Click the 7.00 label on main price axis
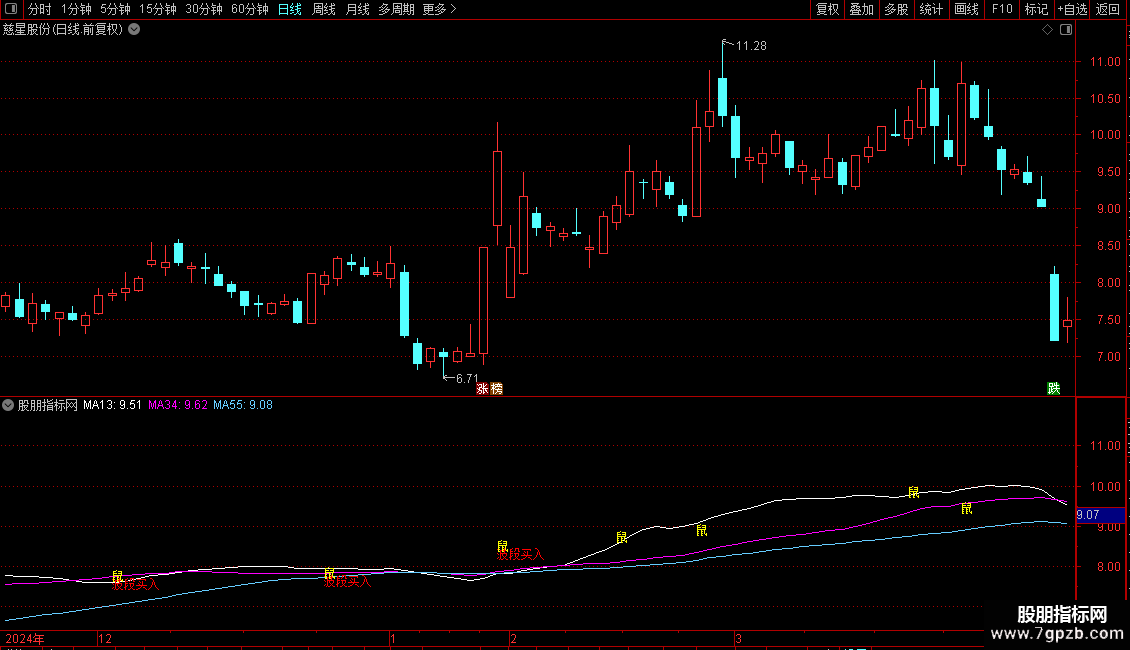1130x650 pixels. click(1108, 357)
